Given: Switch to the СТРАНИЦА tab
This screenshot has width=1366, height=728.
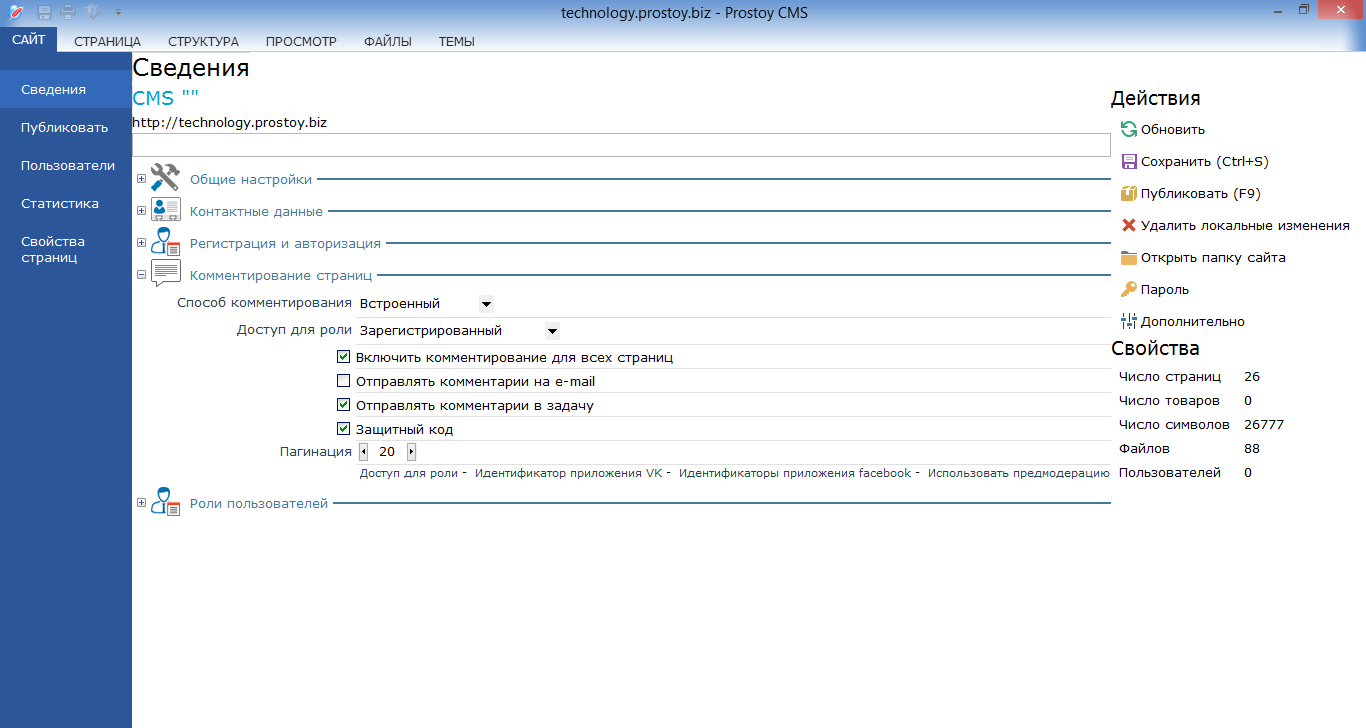Looking at the screenshot, I should point(107,41).
